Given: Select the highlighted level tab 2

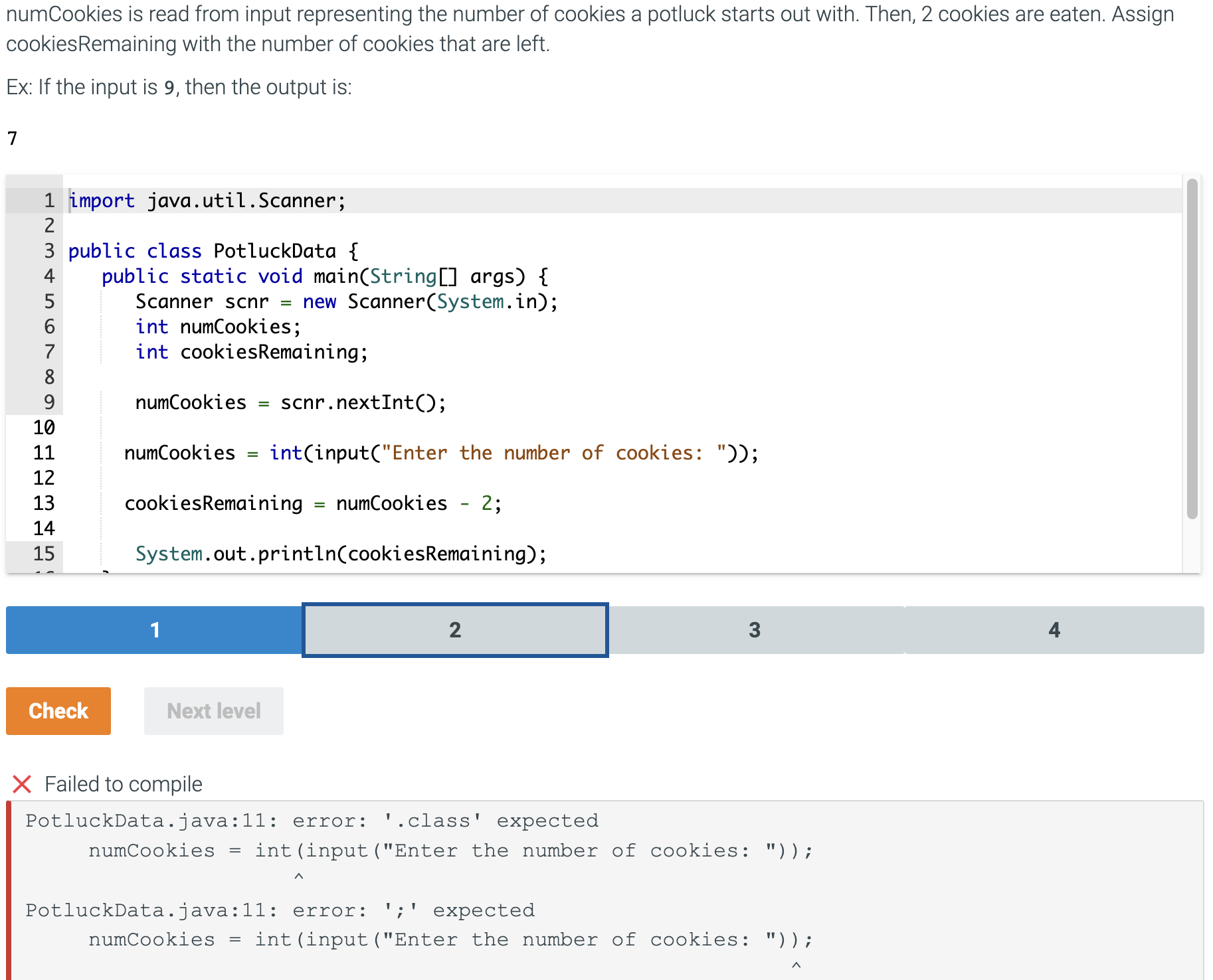Looking at the screenshot, I should click(x=454, y=629).
